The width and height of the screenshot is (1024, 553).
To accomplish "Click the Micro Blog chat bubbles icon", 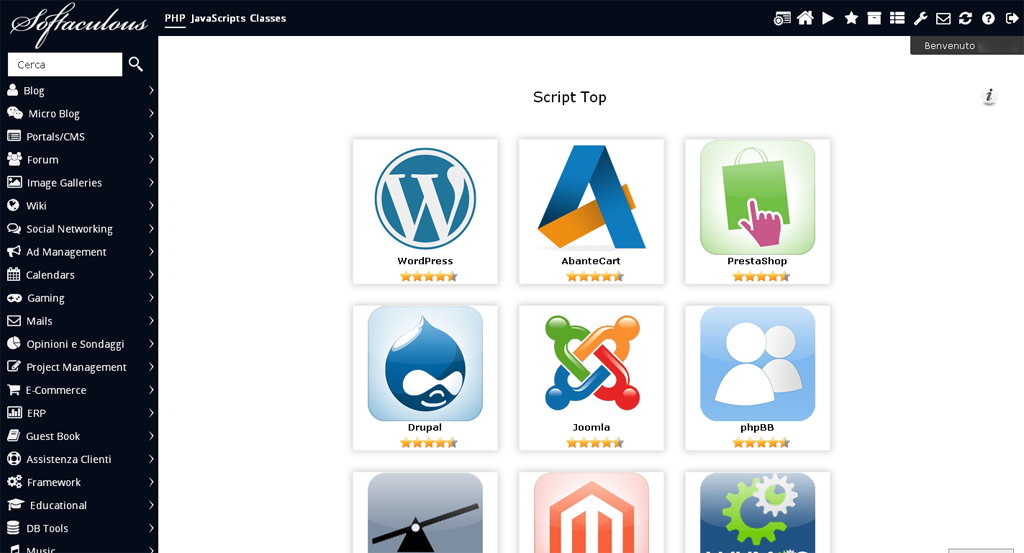I will point(14,113).
